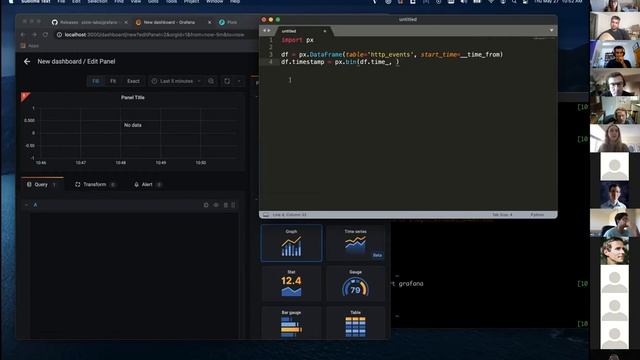
Task: Click the zoom out time range icon
Action: [211, 81]
